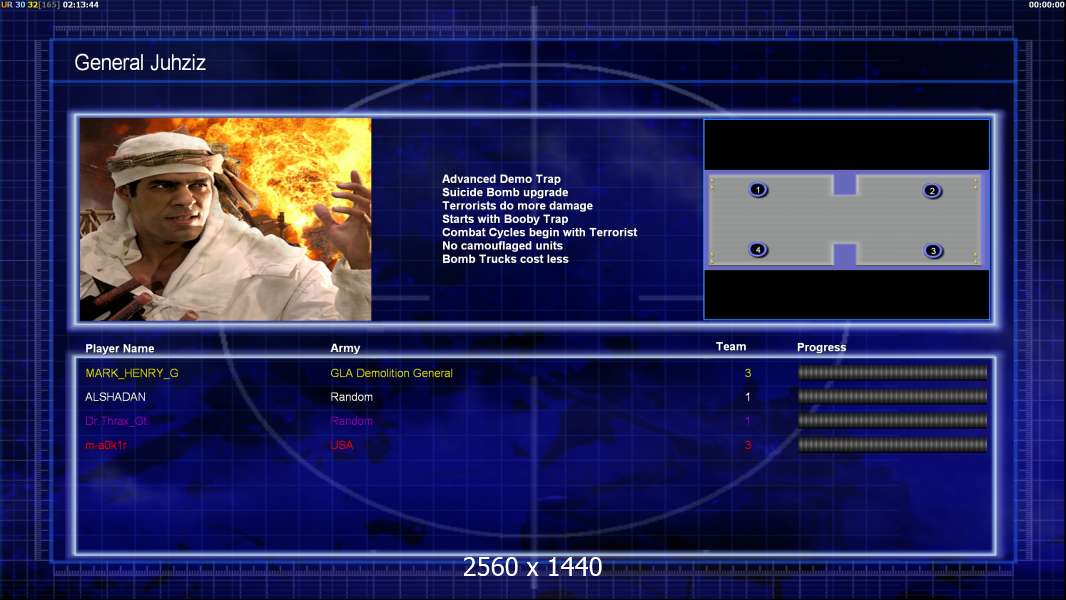This screenshot has height=600, width=1066.
Task: Click the Team column header
Action: [x=731, y=347]
